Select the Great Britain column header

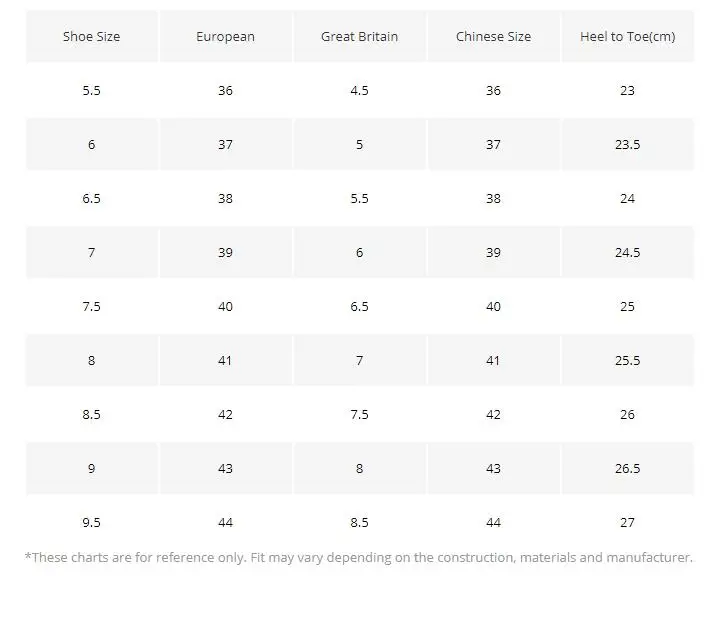(359, 36)
